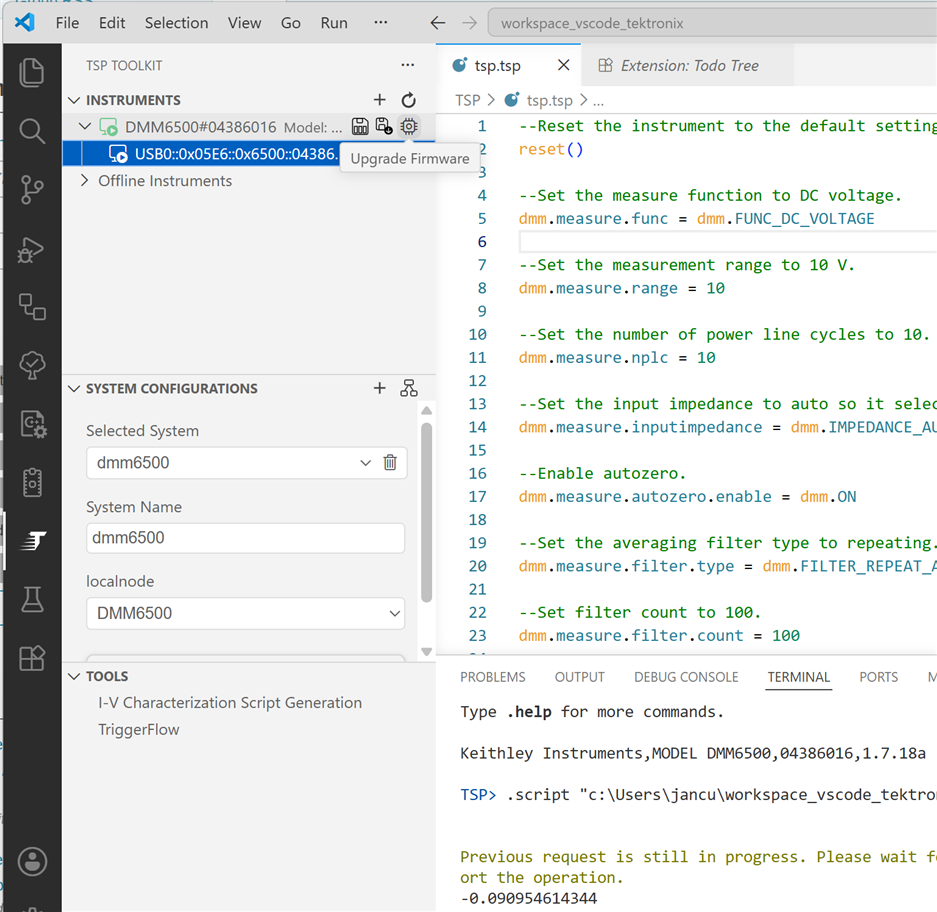Image resolution: width=937 pixels, height=912 pixels.
Task: Refresh the instruments list
Action: (x=409, y=100)
